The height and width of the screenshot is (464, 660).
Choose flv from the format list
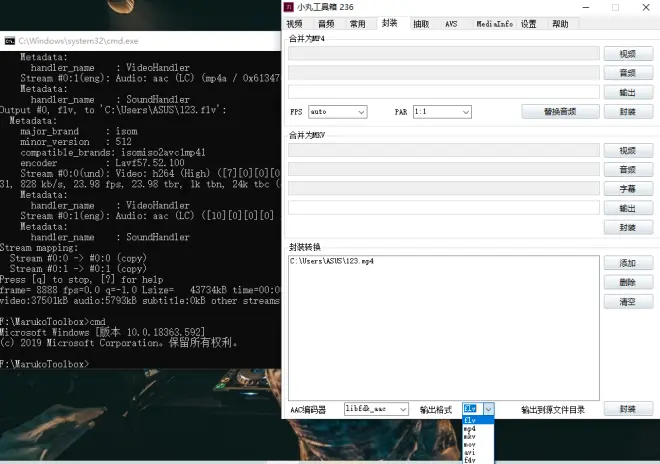tap(478, 420)
